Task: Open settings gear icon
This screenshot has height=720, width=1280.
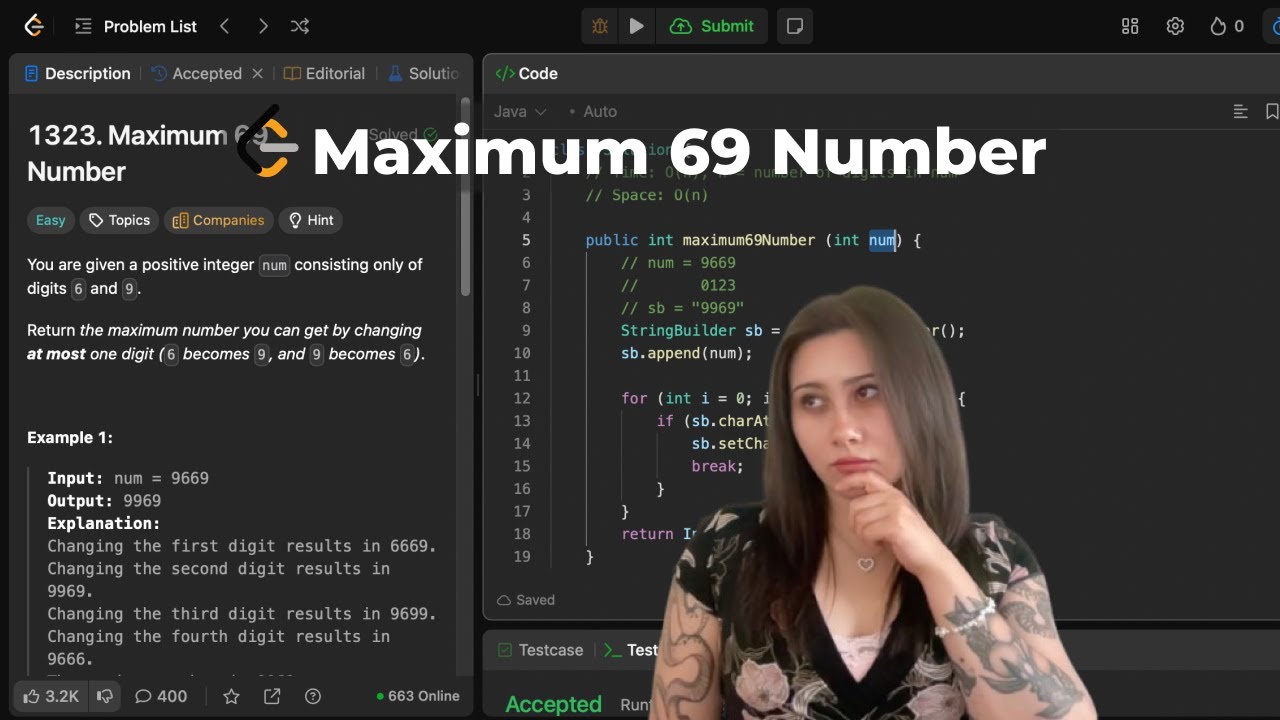Action: (x=1175, y=26)
